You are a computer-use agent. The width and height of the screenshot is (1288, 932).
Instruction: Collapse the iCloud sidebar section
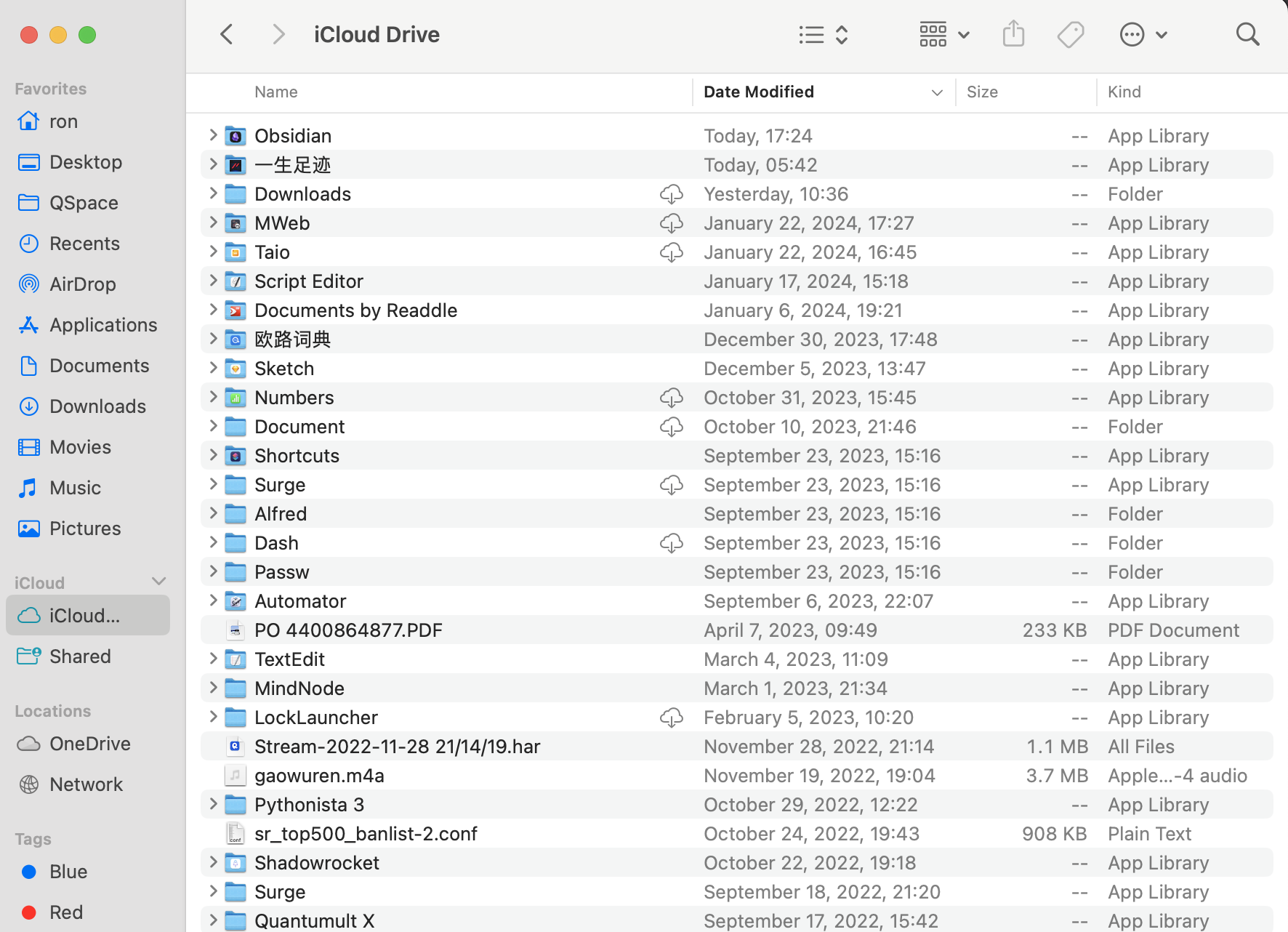[x=159, y=582]
